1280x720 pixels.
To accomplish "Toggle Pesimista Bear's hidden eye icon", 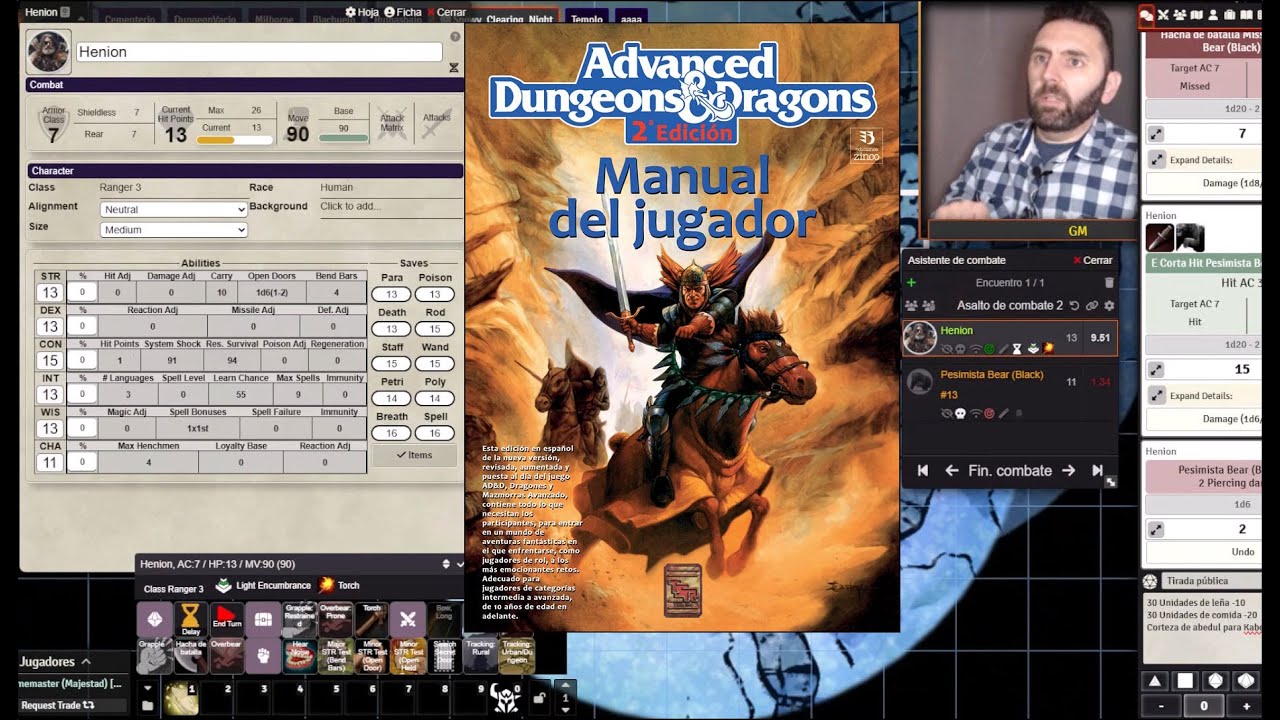I will (x=946, y=412).
